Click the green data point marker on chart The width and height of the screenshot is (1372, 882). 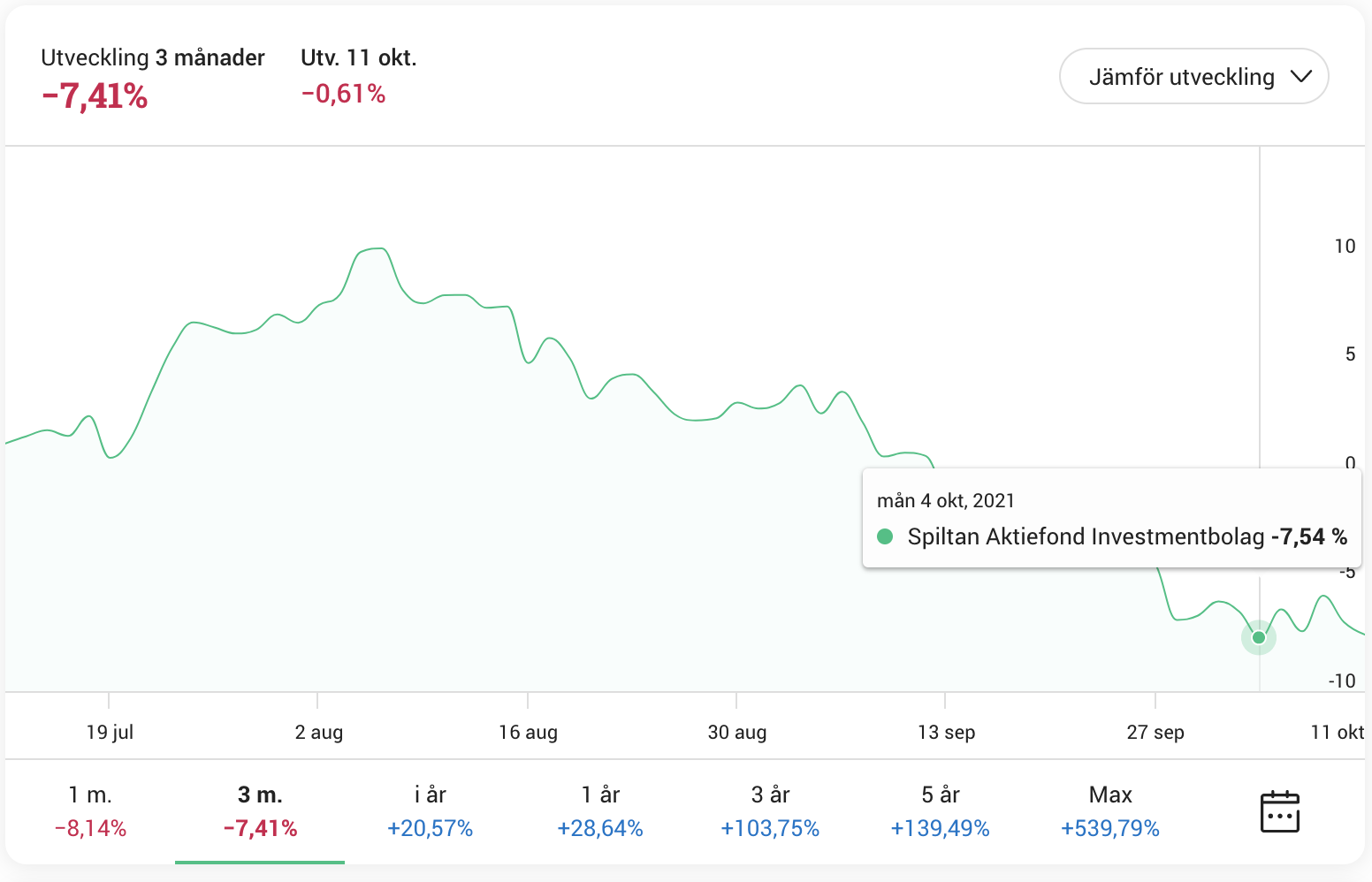point(1259,637)
